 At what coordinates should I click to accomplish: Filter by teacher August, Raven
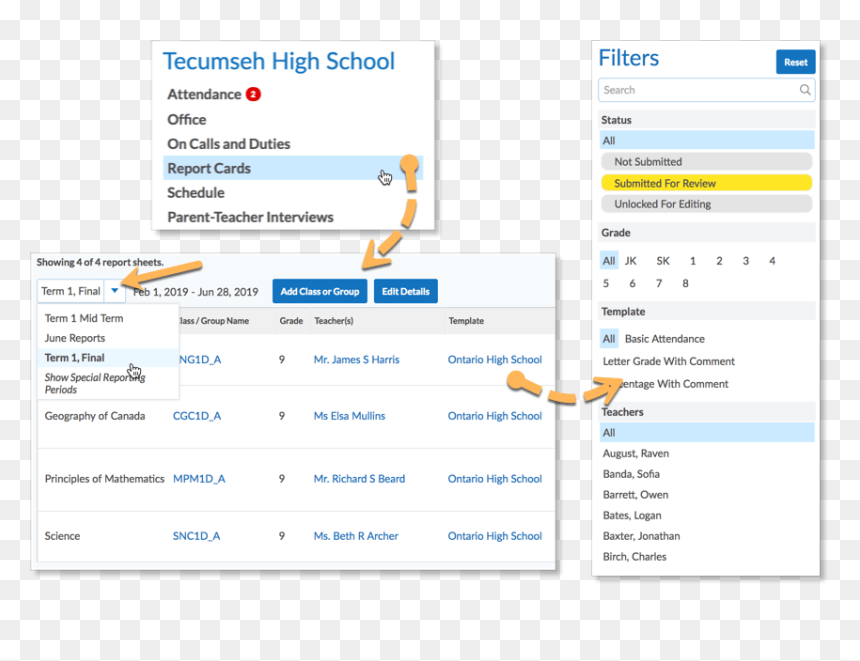pos(636,454)
